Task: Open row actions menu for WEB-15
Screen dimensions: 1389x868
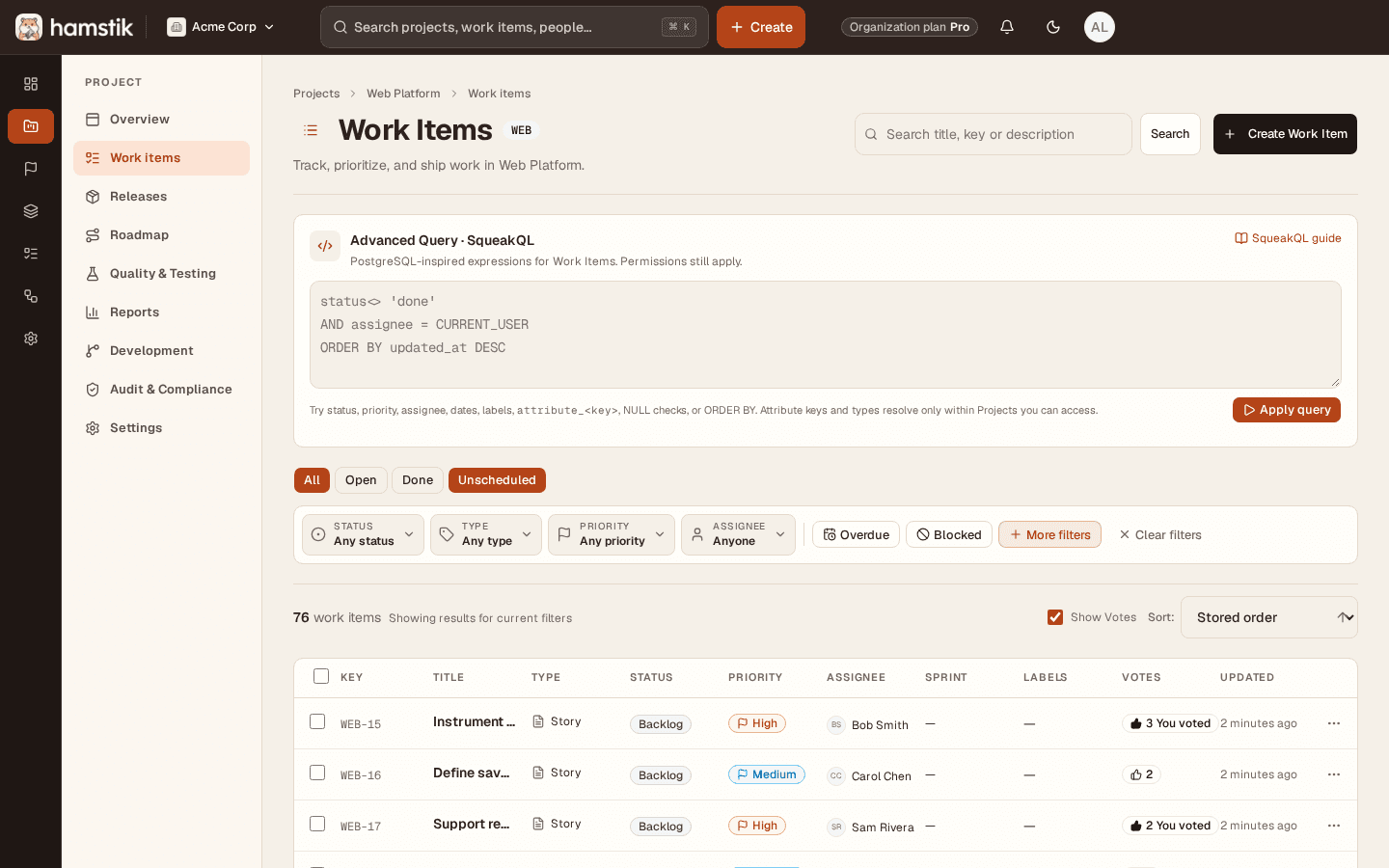Action: [x=1334, y=723]
